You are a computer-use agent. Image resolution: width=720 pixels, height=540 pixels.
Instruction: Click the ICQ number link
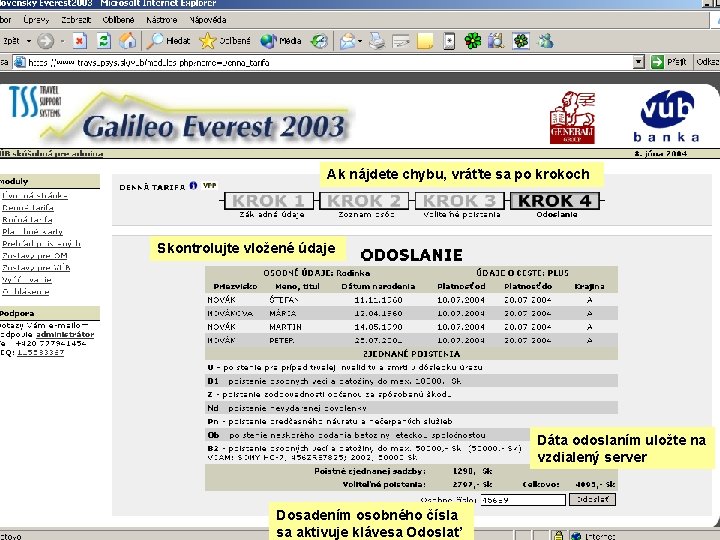(40, 353)
